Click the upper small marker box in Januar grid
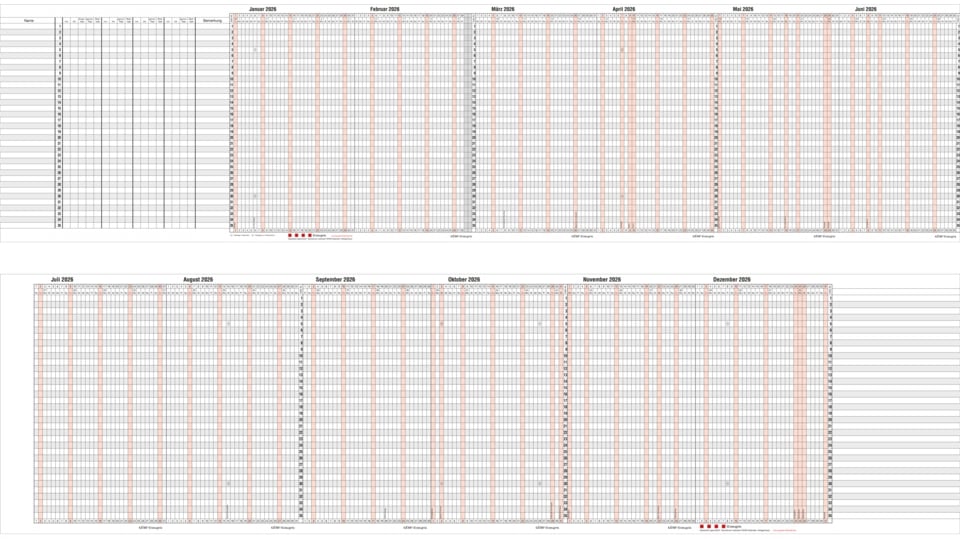960x539 pixels. pos(255,49)
